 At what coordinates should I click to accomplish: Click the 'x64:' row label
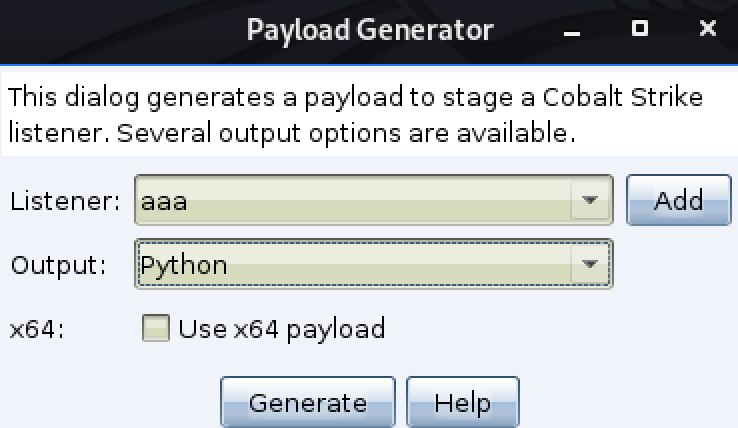point(37,329)
